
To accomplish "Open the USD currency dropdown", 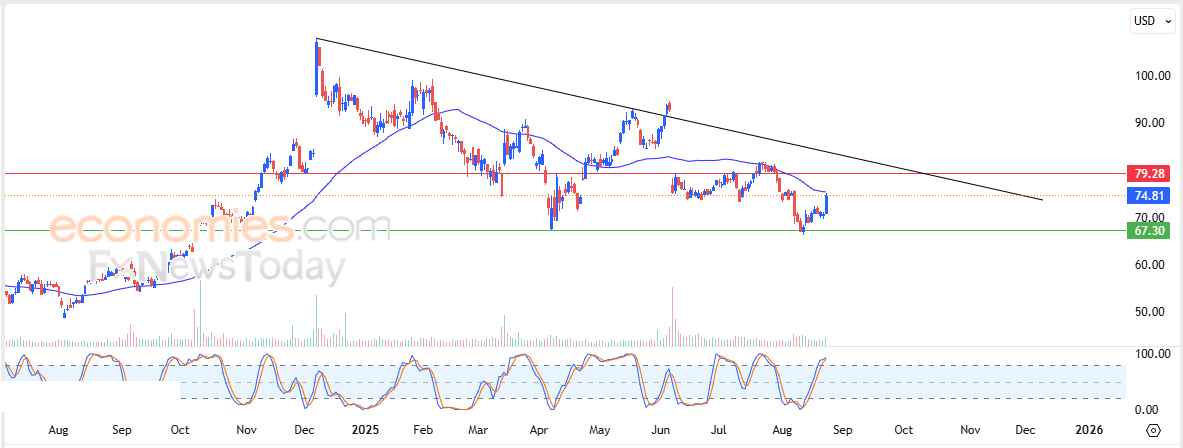I will (1152, 21).
